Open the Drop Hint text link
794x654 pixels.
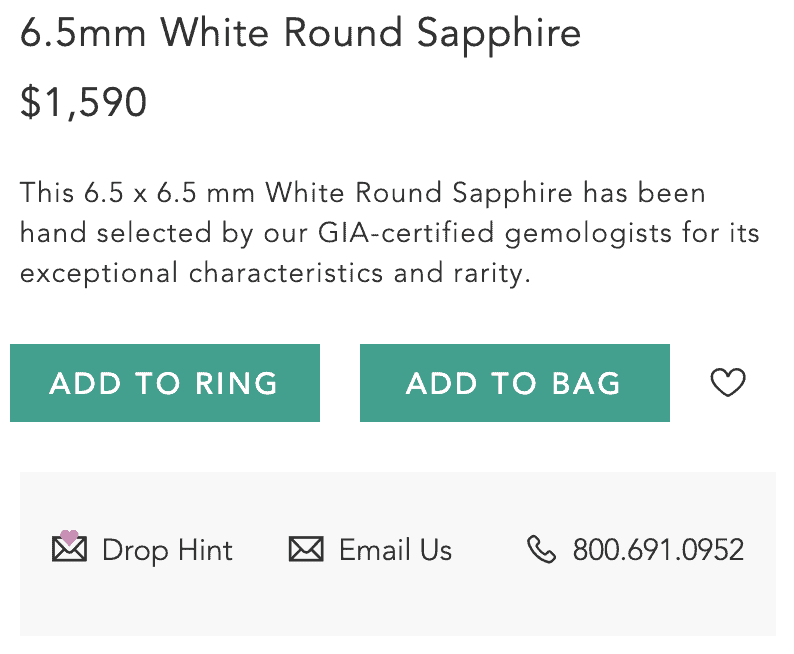pyautogui.click(x=167, y=550)
